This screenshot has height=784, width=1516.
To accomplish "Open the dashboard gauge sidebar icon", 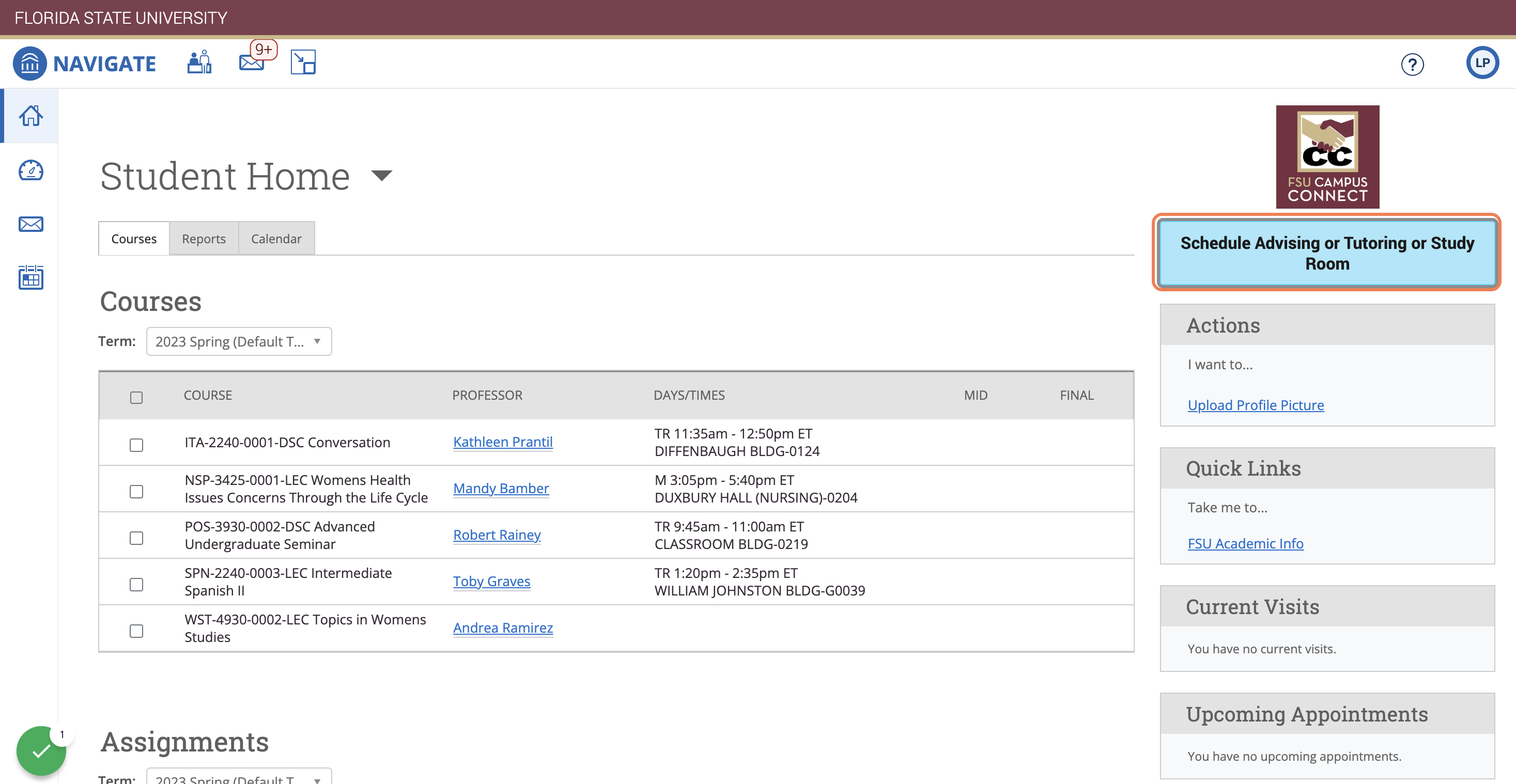I will (x=30, y=170).
